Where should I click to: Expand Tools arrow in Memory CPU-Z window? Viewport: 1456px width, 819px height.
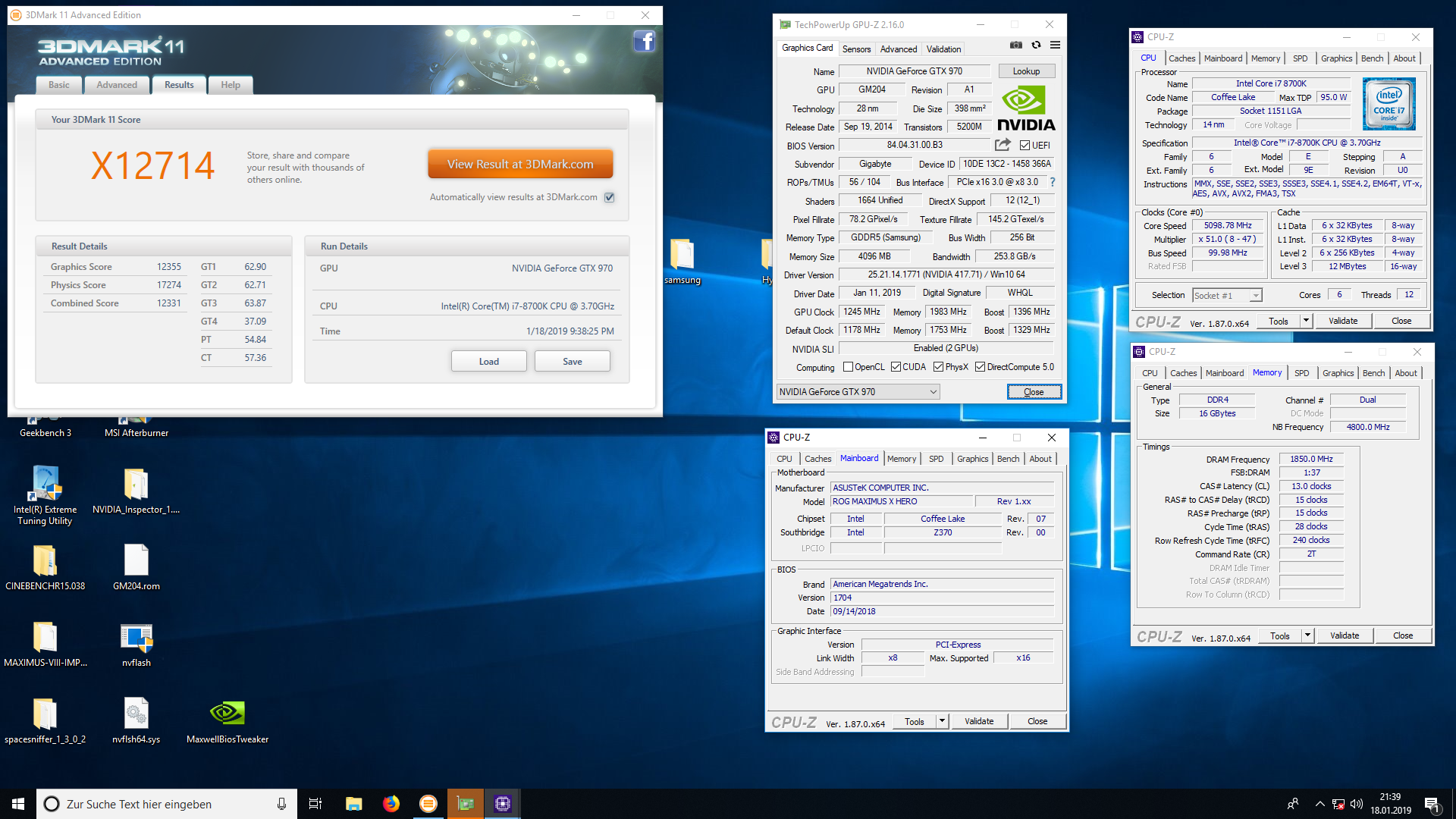coord(1307,635)
